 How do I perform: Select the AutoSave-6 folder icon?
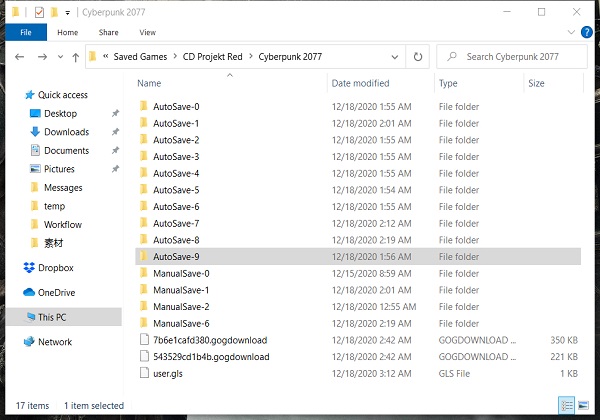(144, 206)
